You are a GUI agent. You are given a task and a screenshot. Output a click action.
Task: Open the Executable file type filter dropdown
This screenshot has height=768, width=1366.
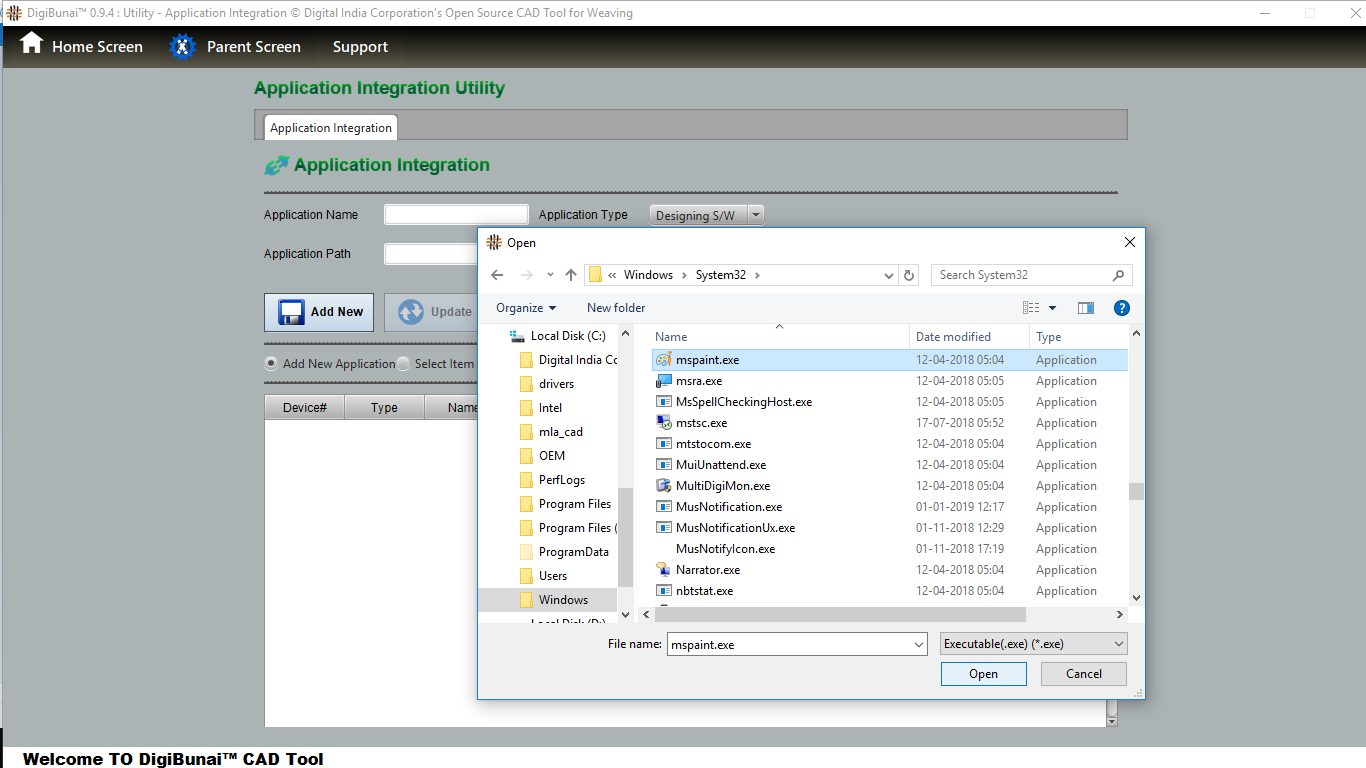[x=1034, y=644]
